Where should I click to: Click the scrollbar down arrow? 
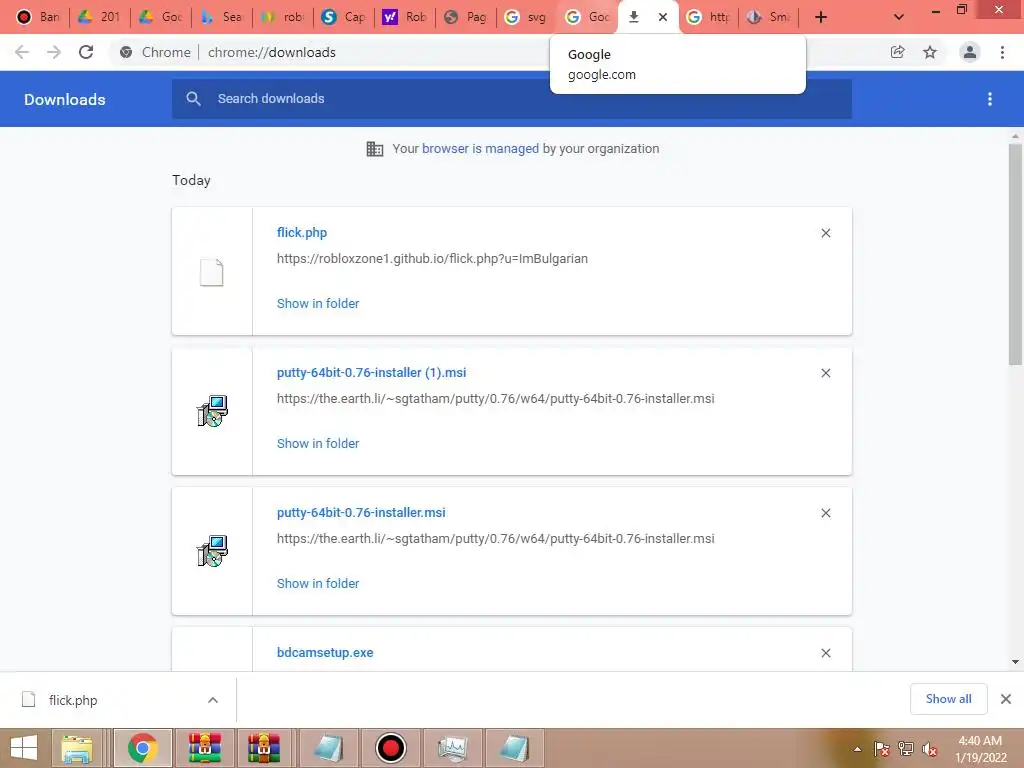pyautogui.click(x=1015, y=662)
